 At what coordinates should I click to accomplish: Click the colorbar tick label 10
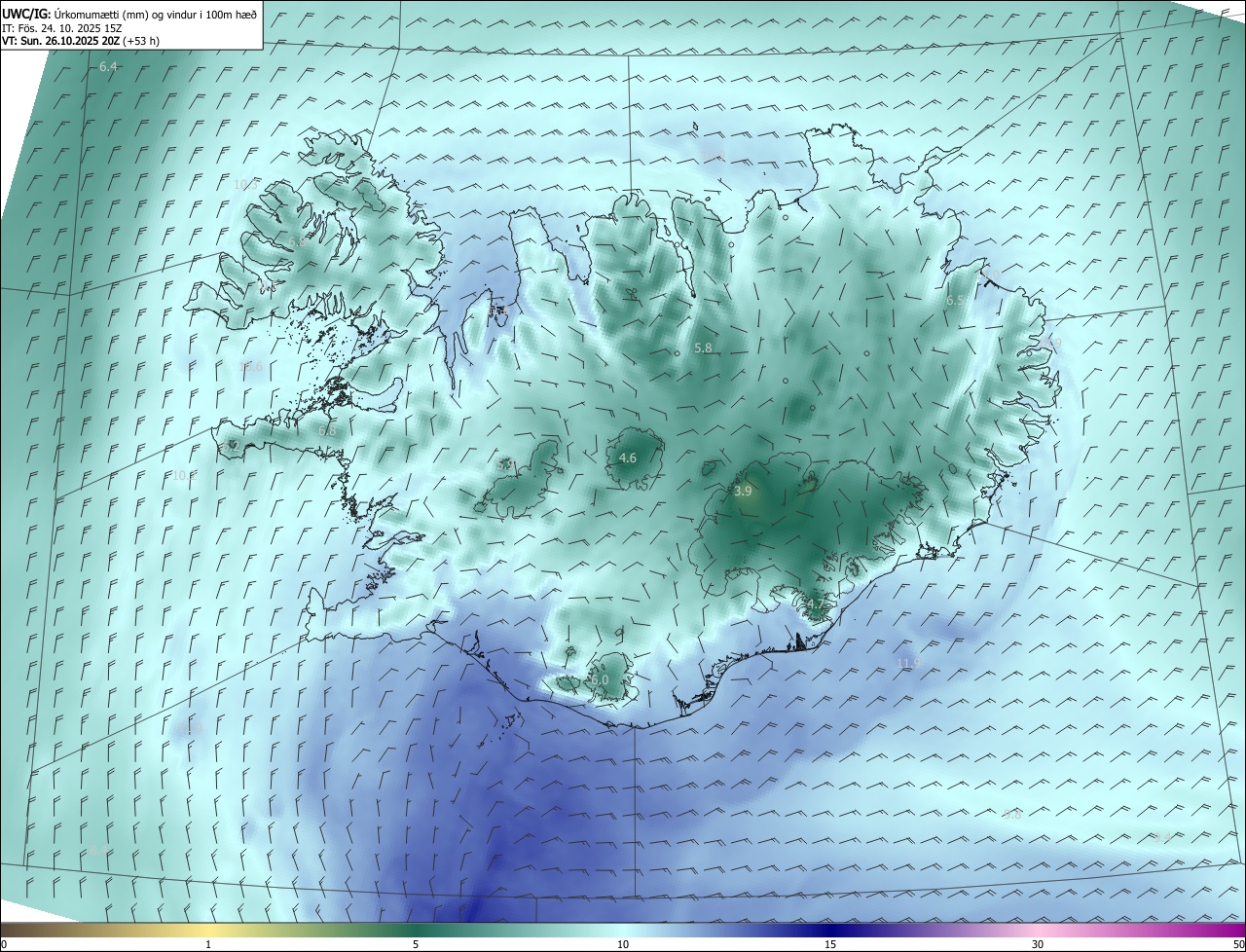point(623,944)
